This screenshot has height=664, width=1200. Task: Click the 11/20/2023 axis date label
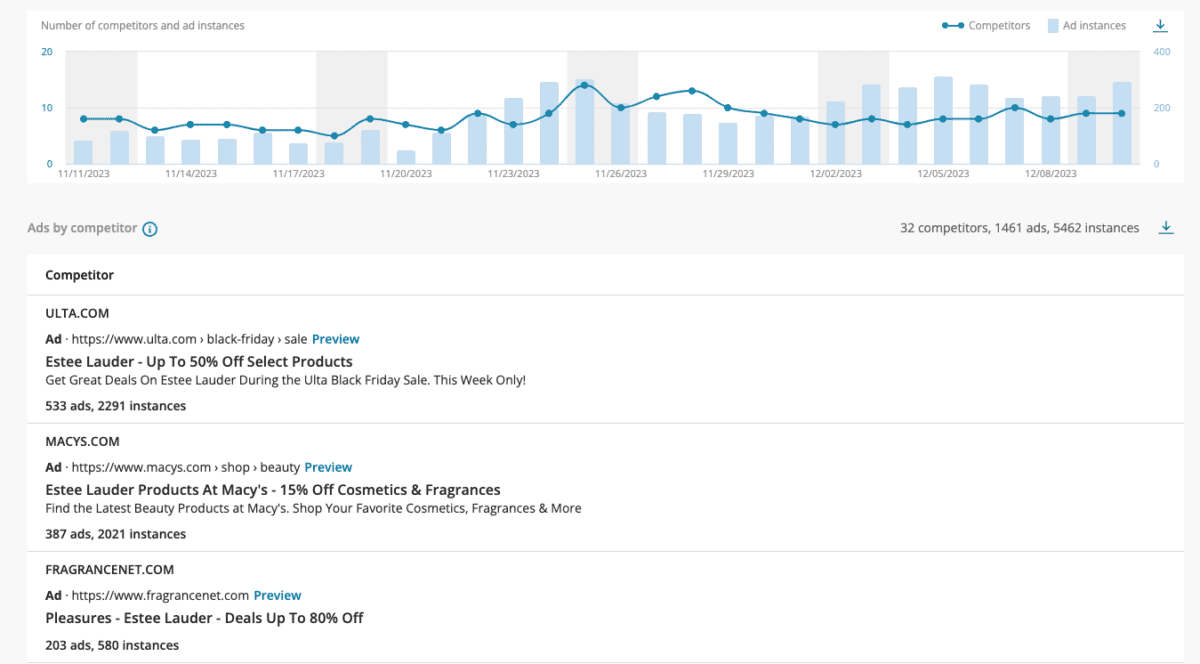tap(406, 174)
